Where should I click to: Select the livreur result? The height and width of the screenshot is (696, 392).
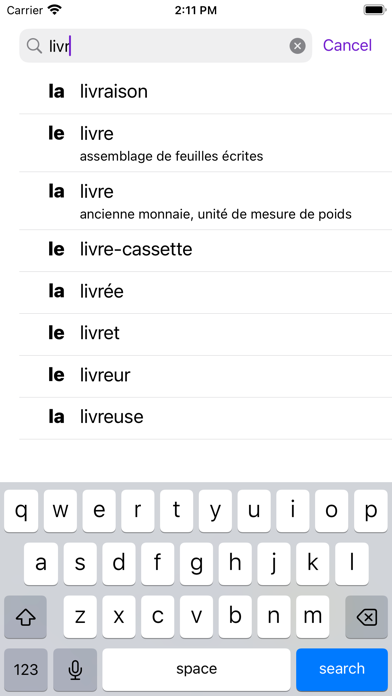(x=206, y=376)
